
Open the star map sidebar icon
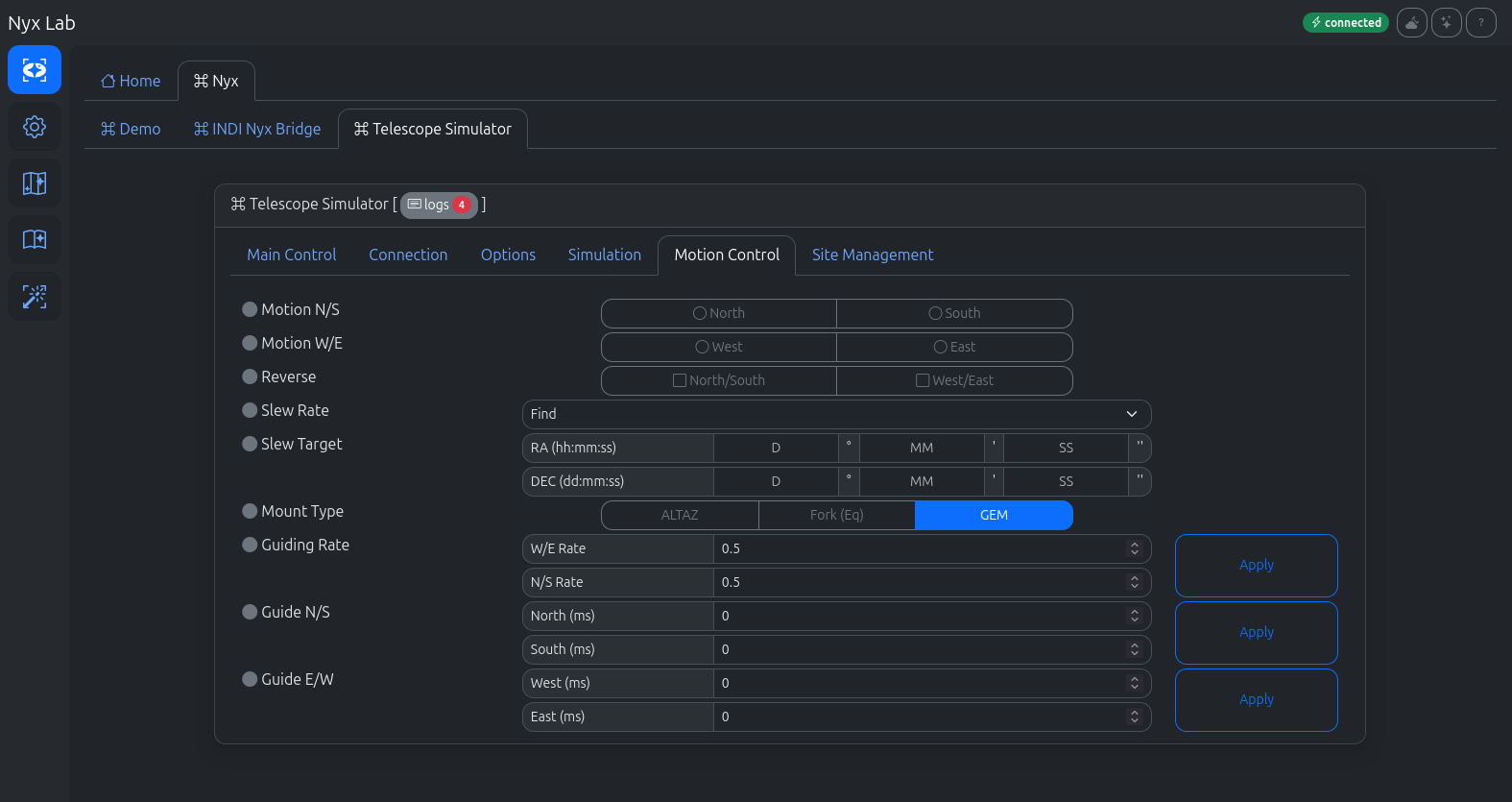[35, 183]
